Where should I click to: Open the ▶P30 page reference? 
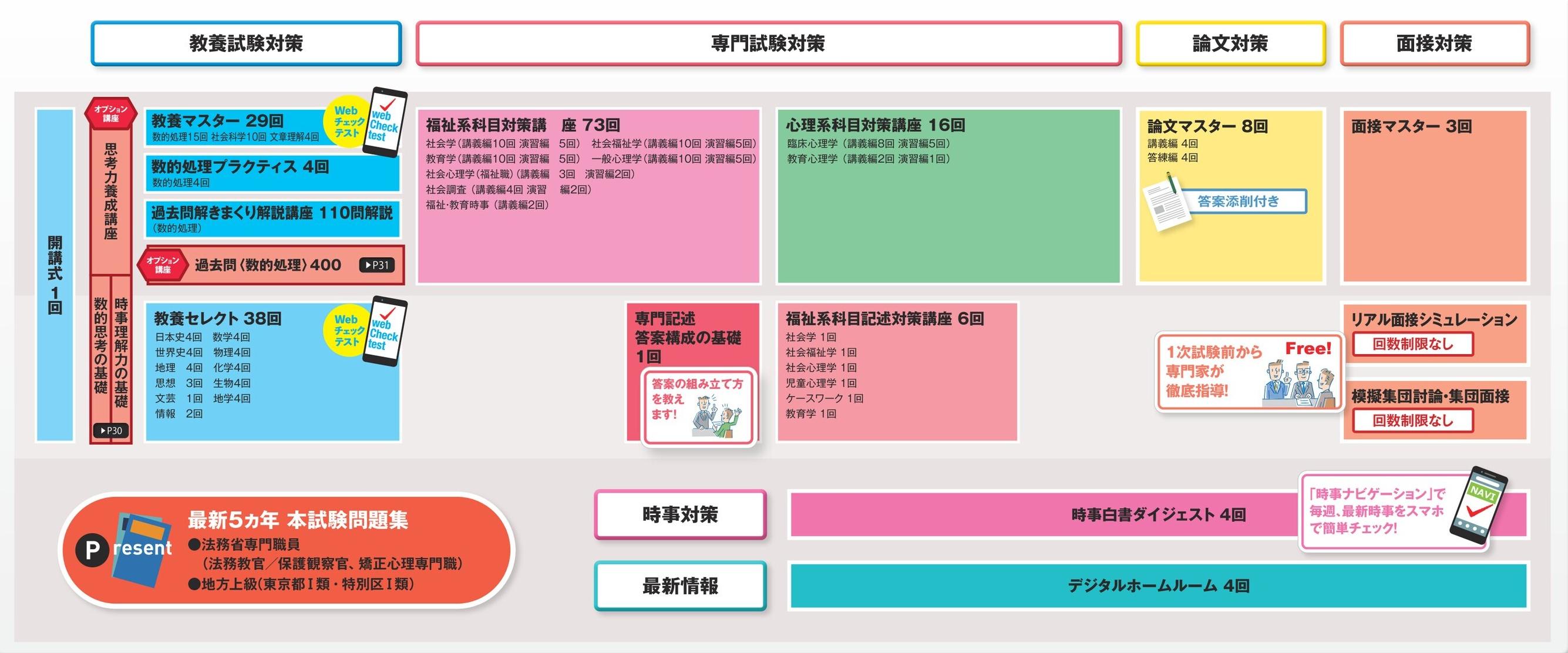(111, 430)
